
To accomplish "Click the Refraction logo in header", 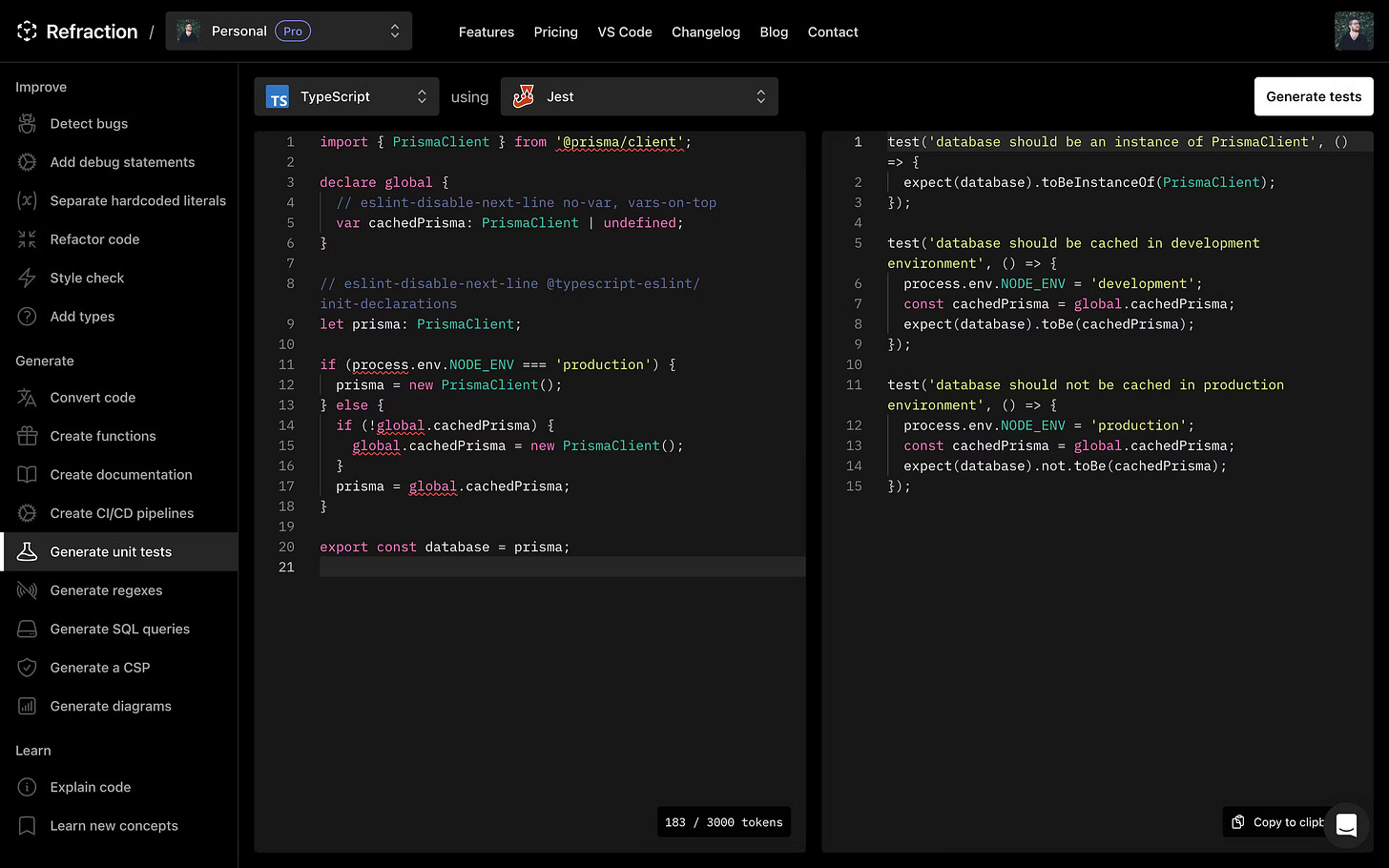I will [x=77, y=31].
